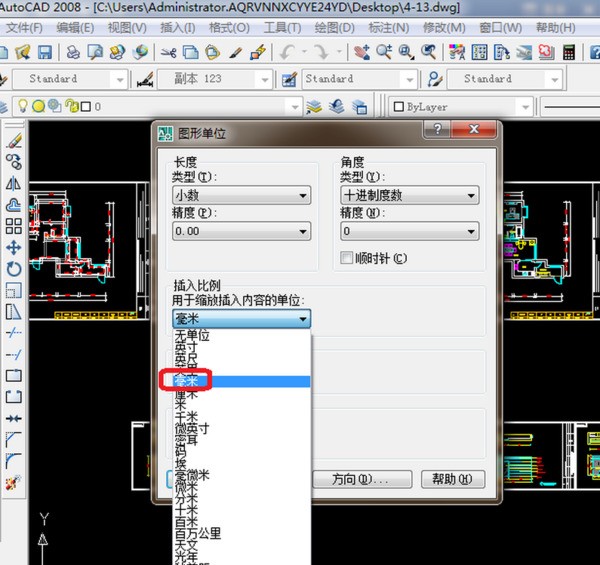Screen dimensions: 600x565
Task: Click the Match Properties paintbrush icon
Action: [x=237, y=52]
